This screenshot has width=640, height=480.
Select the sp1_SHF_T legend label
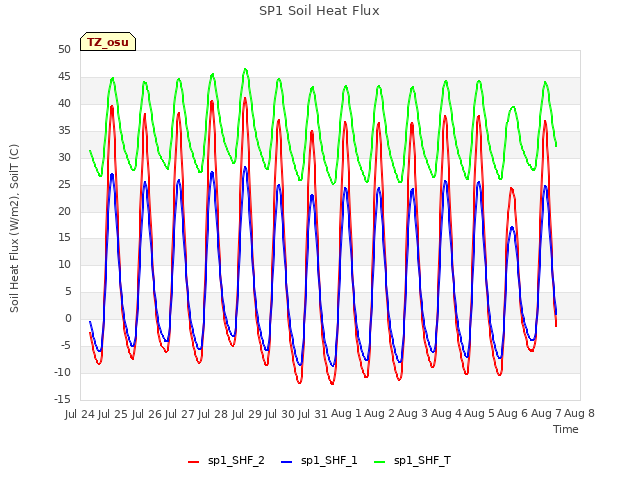(422, 461)
